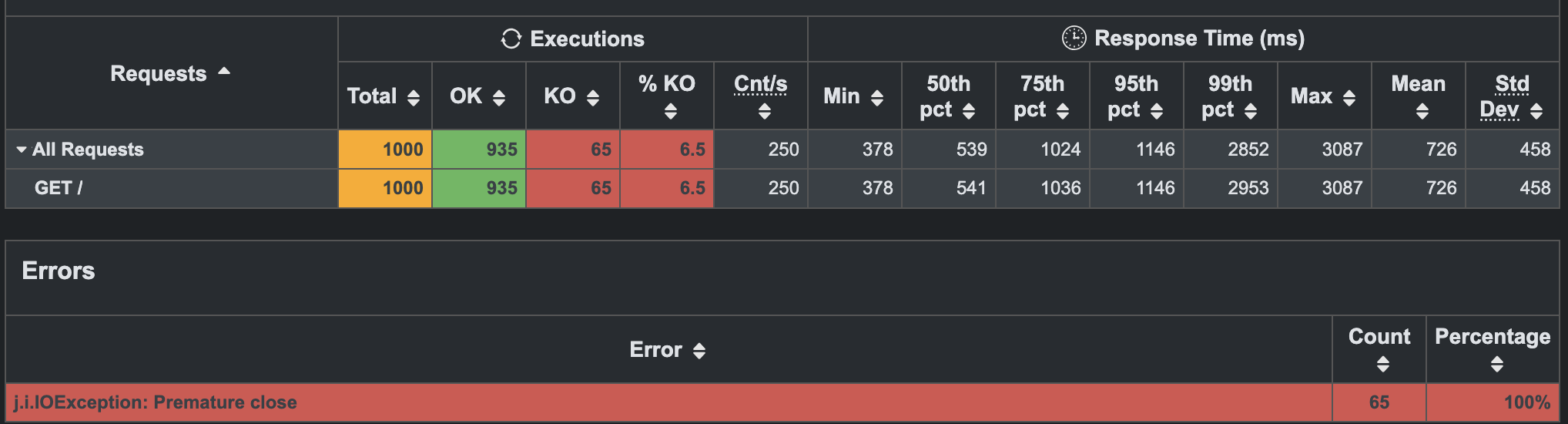Sort by Cnt/s sort arrows
1568x424 pixels.
coord(765,112)
